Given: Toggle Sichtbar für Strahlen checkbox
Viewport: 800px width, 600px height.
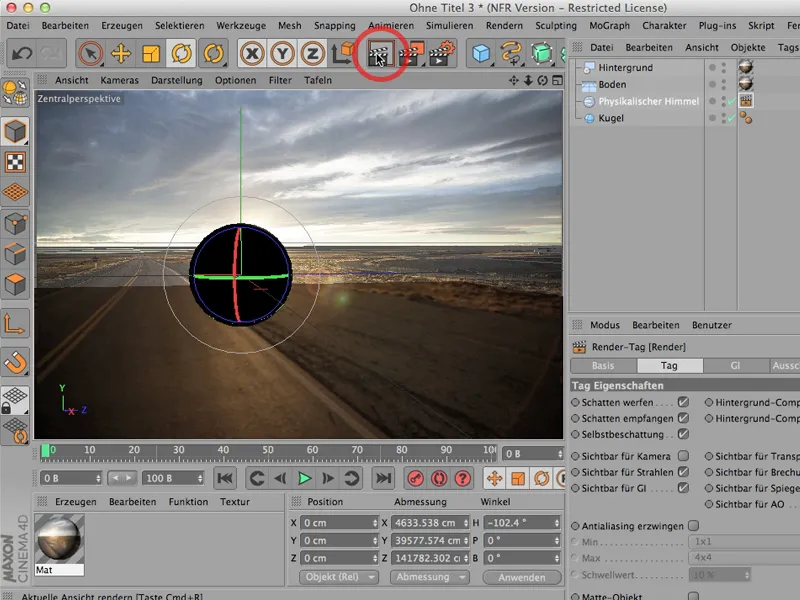Looking at the screenshot, I should [x=683, y=472].
